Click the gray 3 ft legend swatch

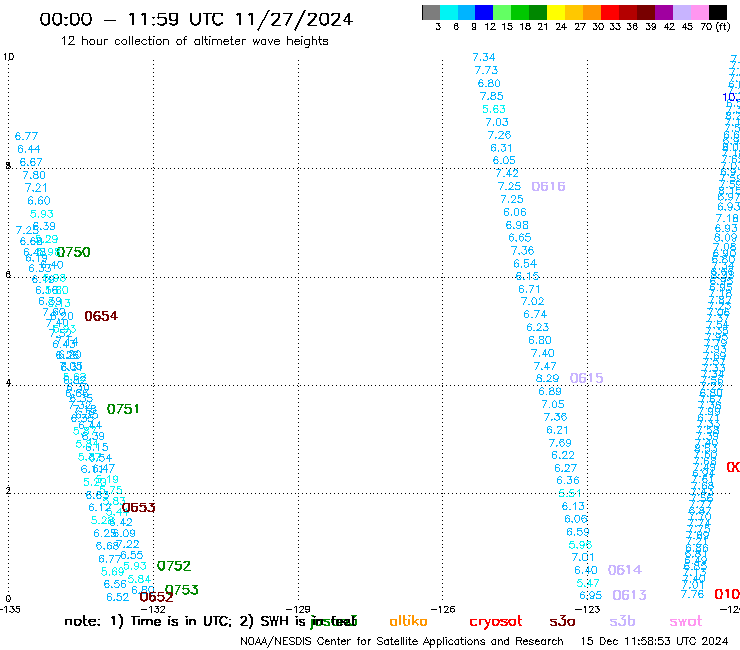431,12
